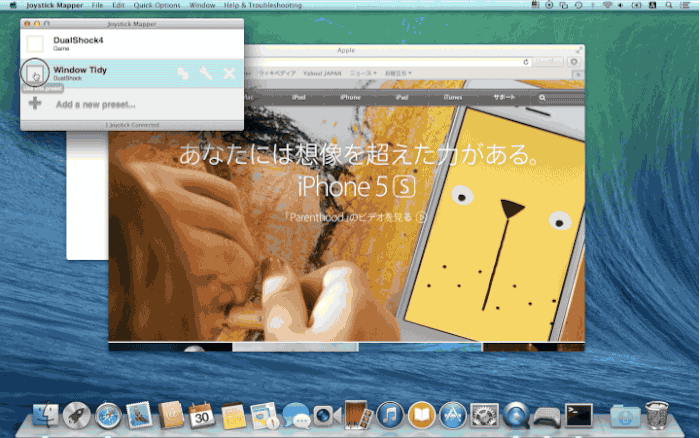Screen dimensions: 700x438
Task: Open Notes from the Dock
Action: tap(233, 415)
